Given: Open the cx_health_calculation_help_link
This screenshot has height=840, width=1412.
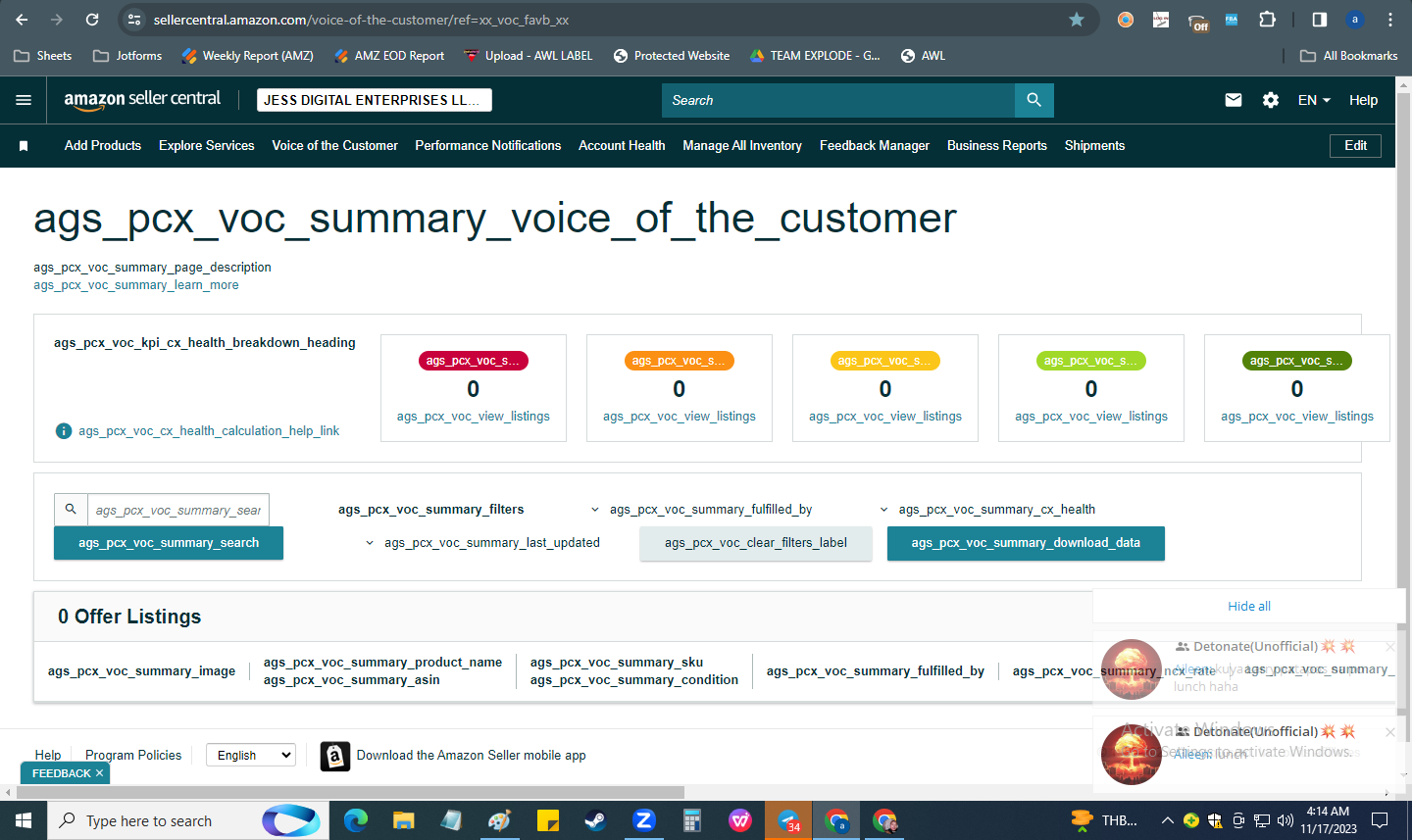Looking at the screenshot, I should [x=209, y=431].
